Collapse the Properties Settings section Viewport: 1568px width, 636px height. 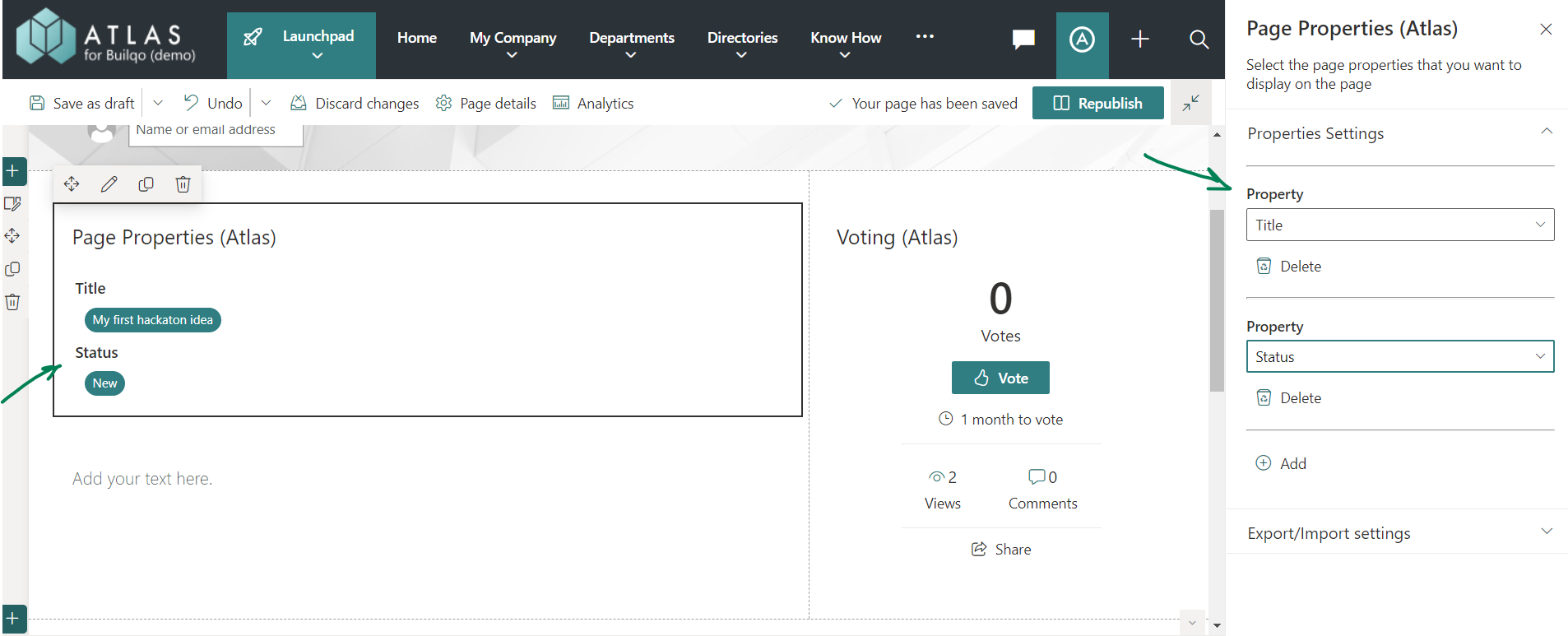[1546, 132]
